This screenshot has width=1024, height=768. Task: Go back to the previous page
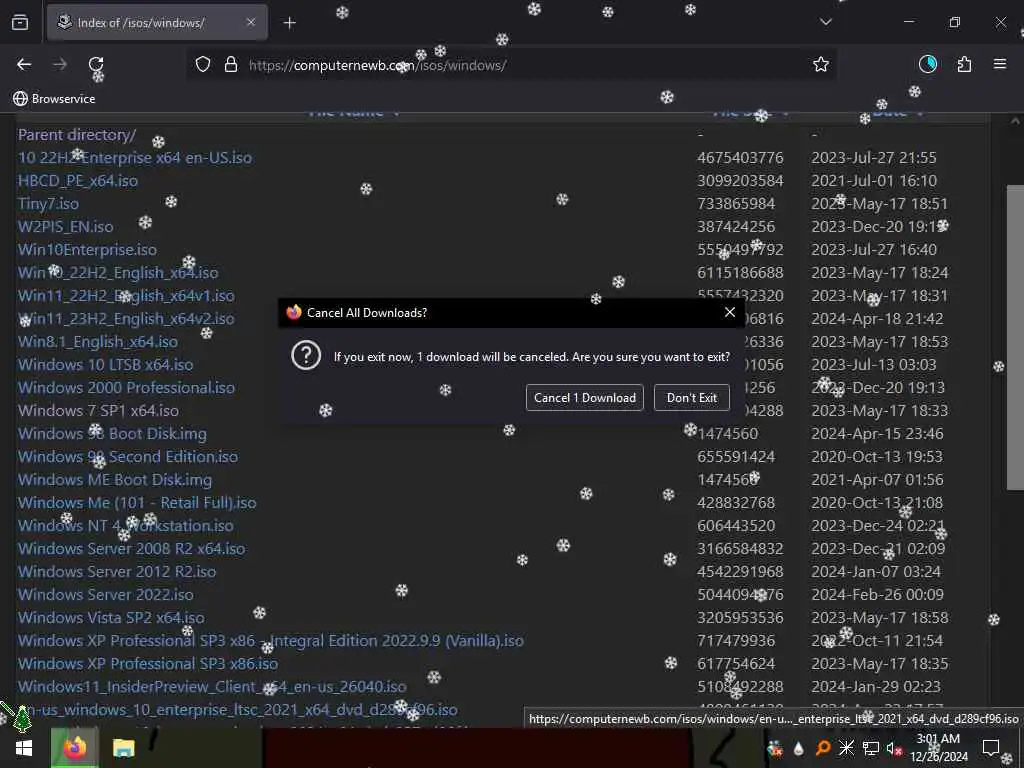24,64
